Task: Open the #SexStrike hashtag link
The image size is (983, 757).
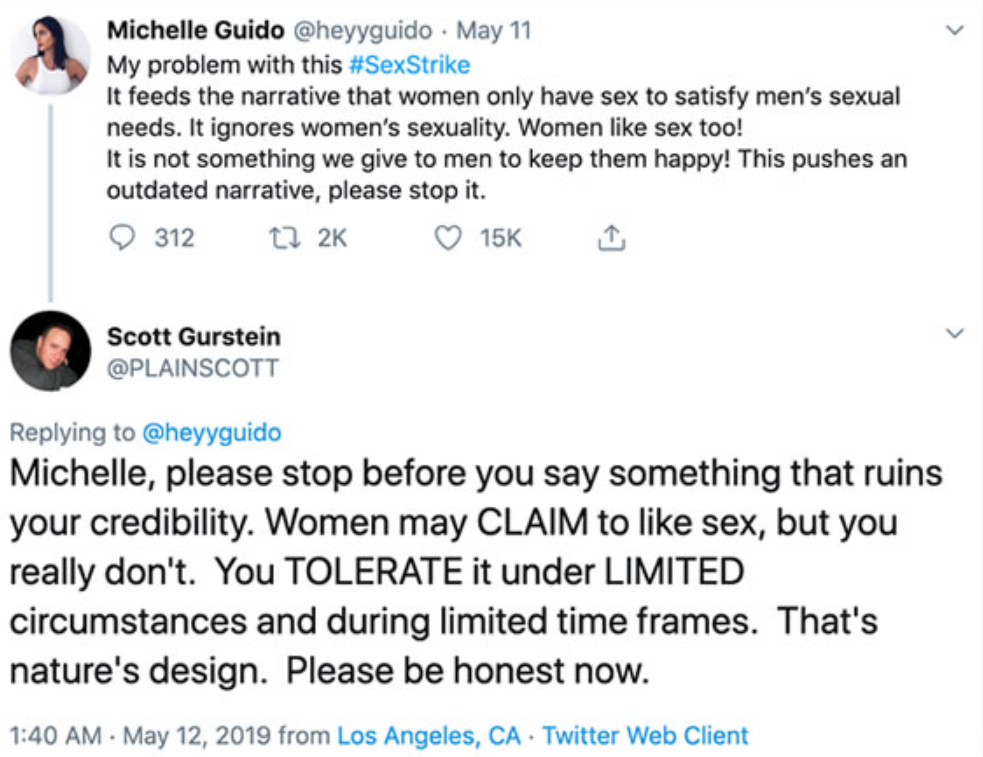Action: pyautogui.click(x=409, y=66)
